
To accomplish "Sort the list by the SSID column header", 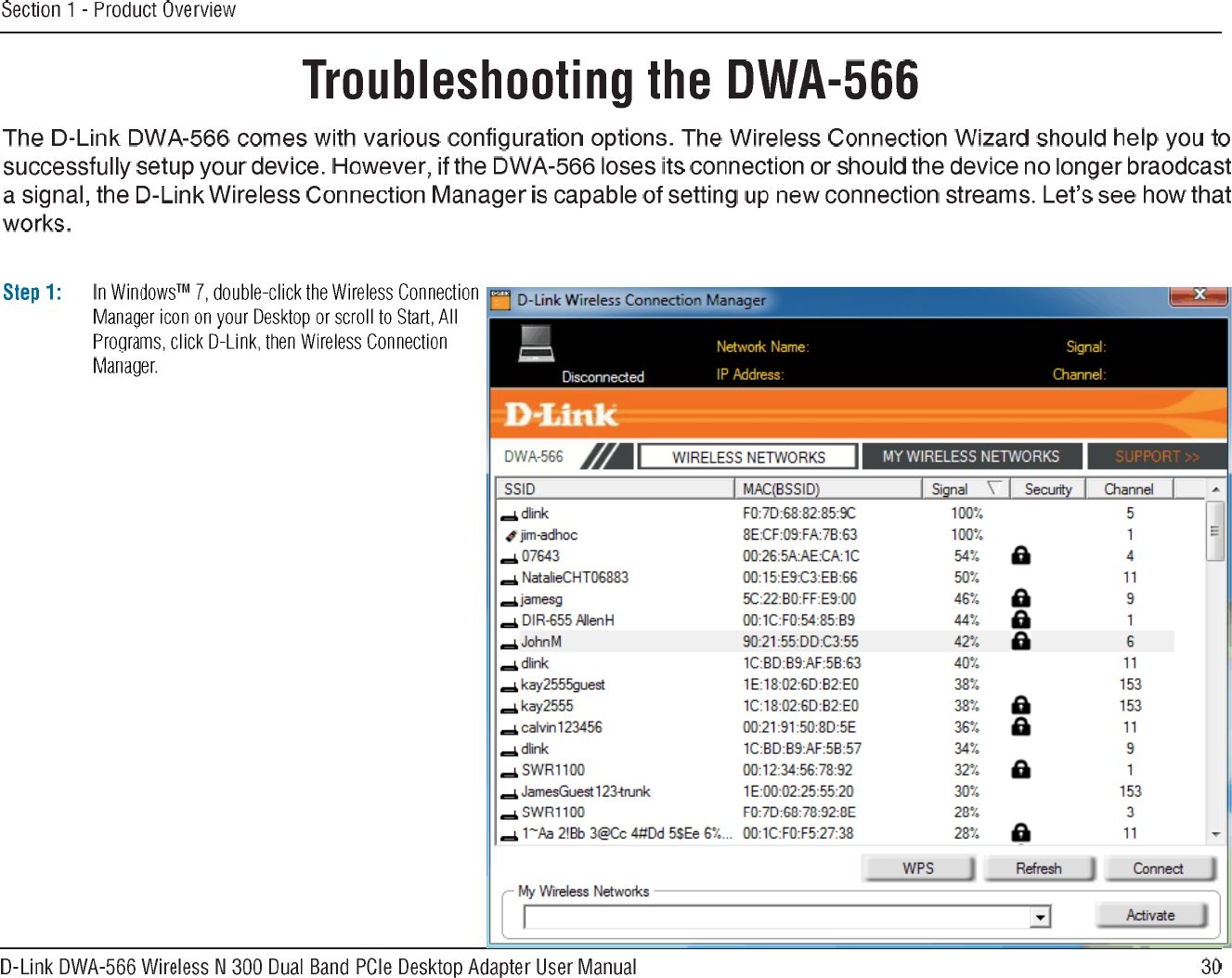I will 616,489.
